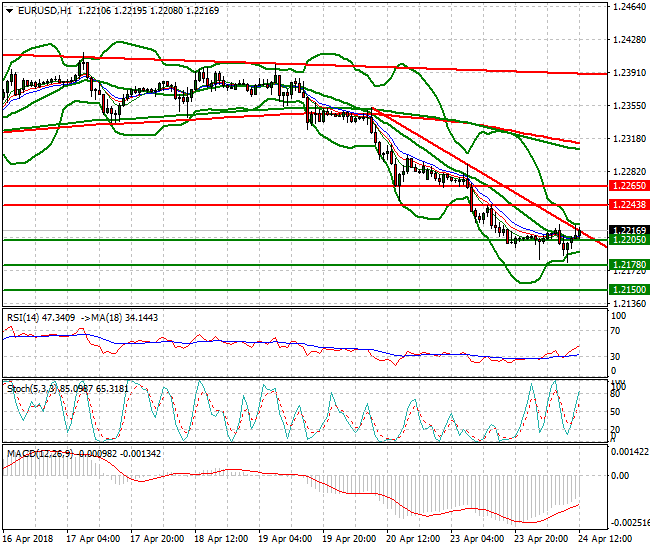Click the 16 Apr 2018 date label
Image resolution: width=650 pixels, height=550 pixels.
[28, 539]
